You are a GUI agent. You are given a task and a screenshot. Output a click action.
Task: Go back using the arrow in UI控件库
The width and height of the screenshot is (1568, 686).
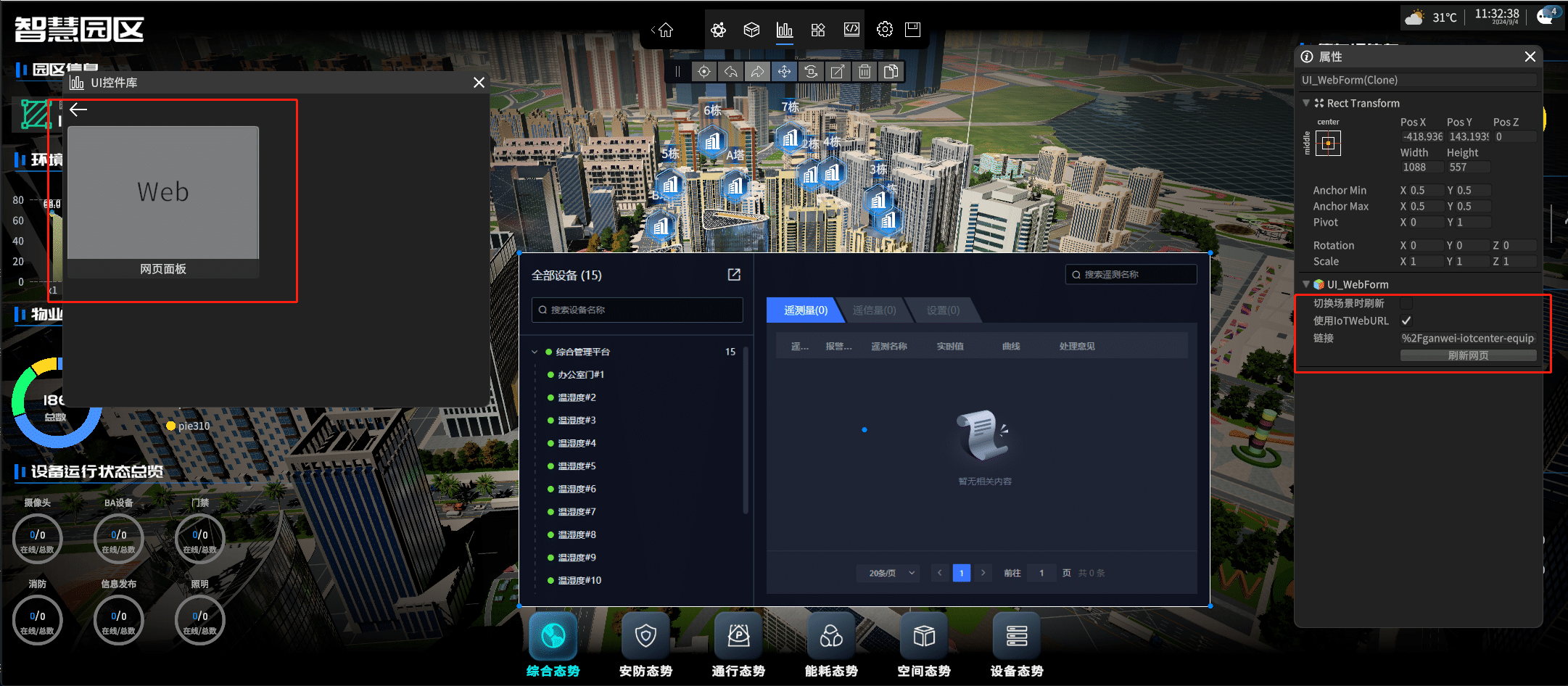[78, 109]
